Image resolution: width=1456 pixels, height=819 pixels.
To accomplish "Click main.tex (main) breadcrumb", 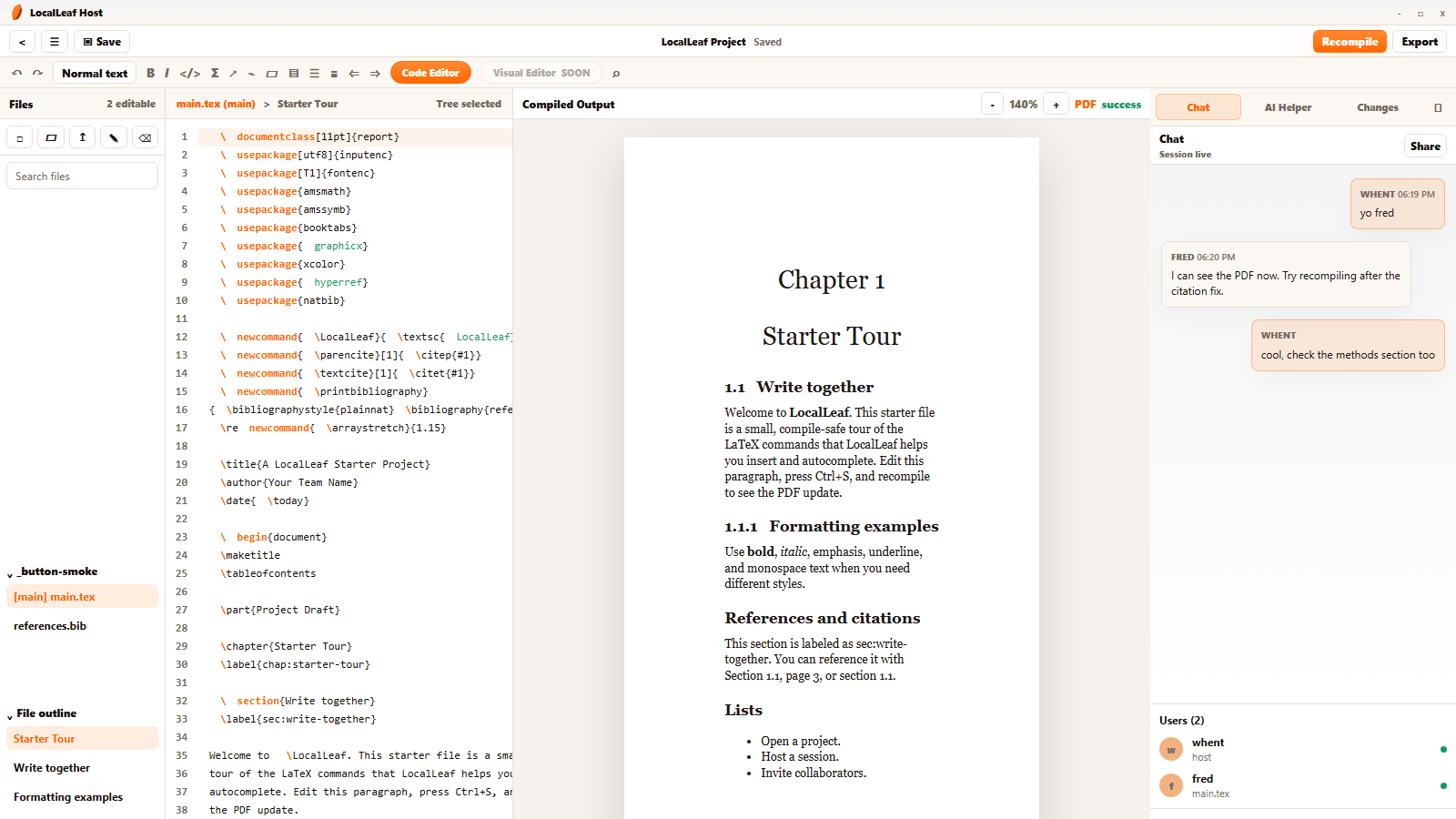I will (216, 105).
